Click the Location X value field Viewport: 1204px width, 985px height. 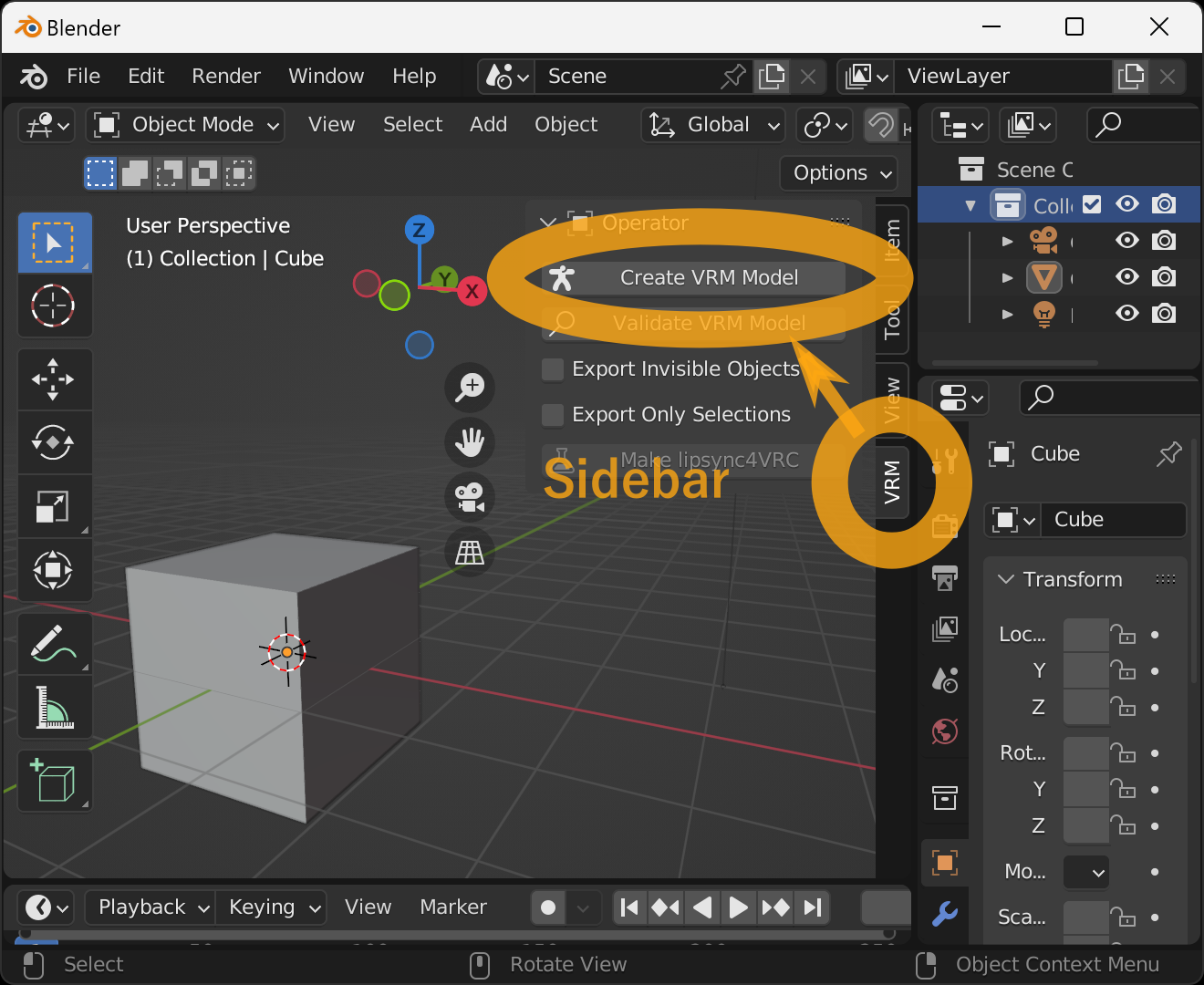[1085, 635]
